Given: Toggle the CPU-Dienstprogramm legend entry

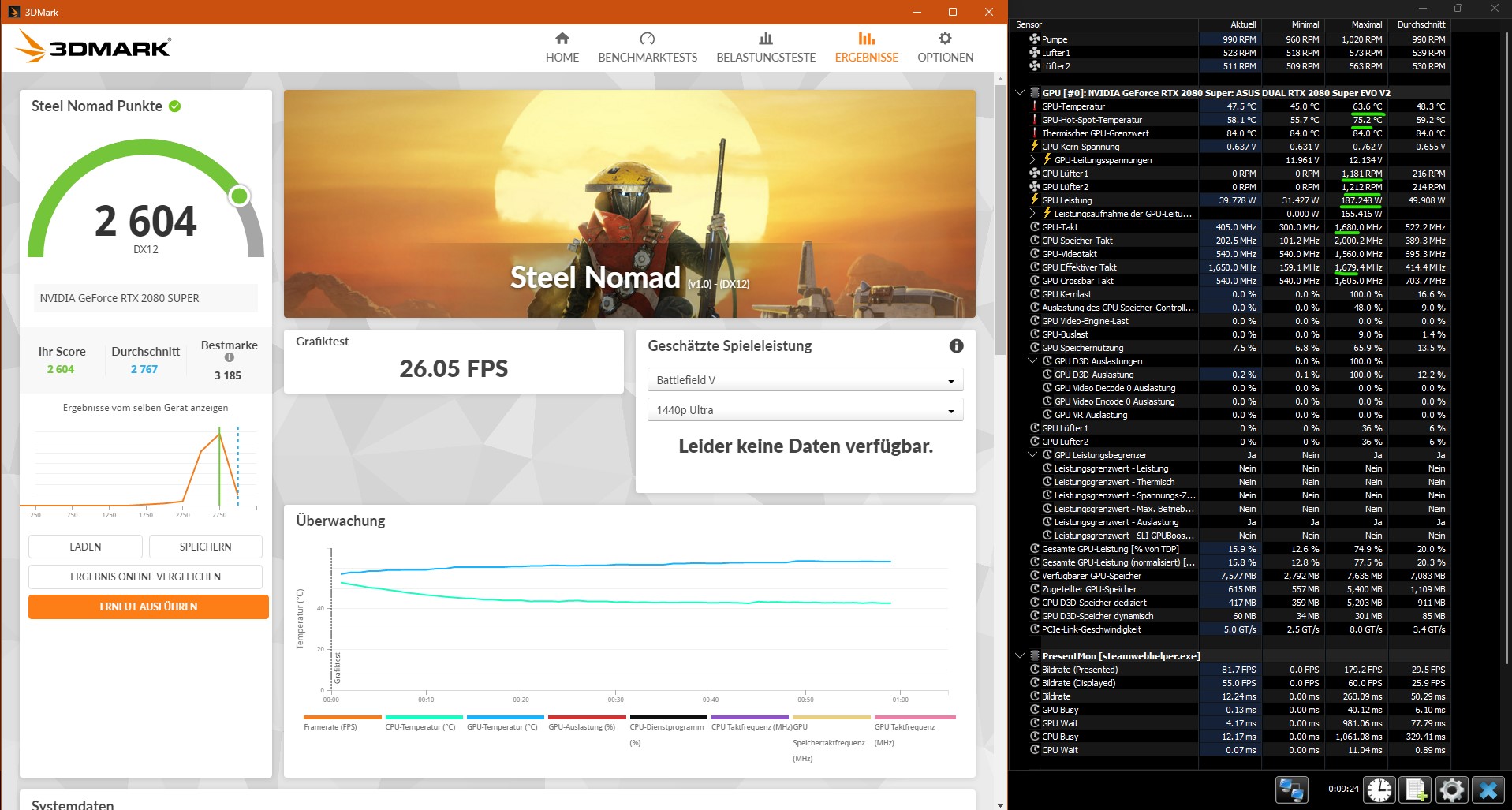Looking at the screenshot, I should pos(667,732).
